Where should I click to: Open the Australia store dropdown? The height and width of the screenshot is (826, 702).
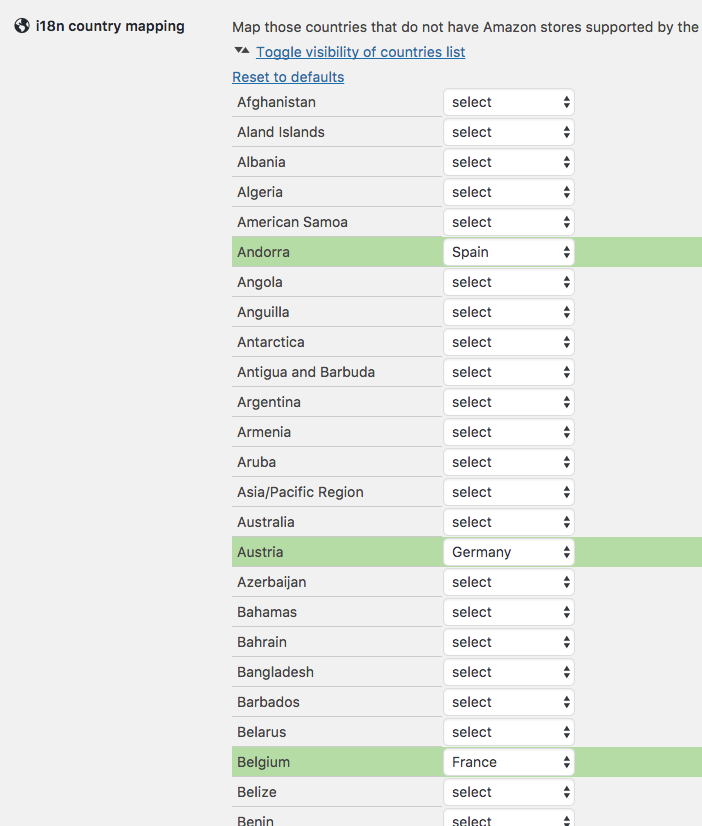pos(509,522)
